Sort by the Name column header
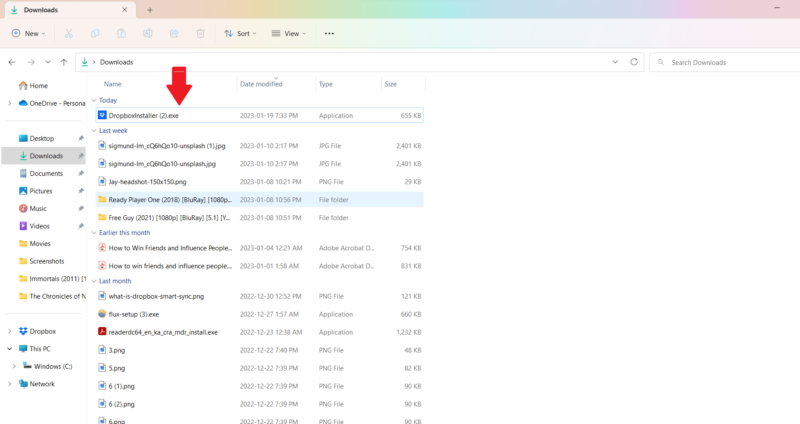The height and width of the screenshot is (424, 800). (113, 84)
